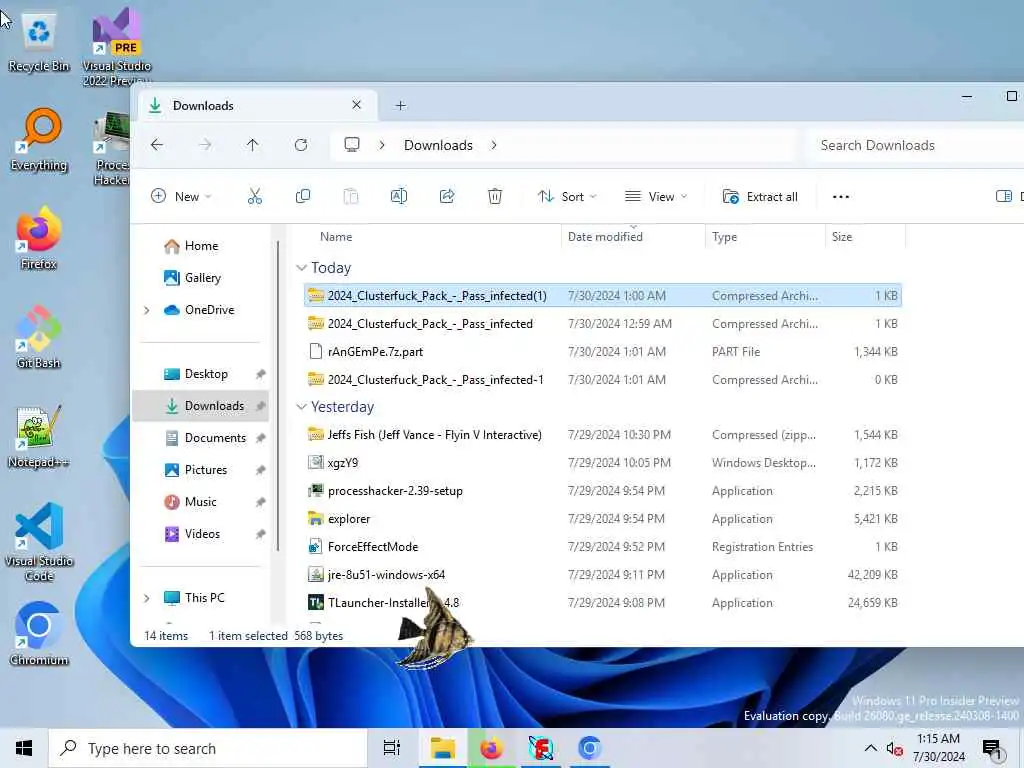Click the PC monitor icon in address bar

(x=352, y=145)
